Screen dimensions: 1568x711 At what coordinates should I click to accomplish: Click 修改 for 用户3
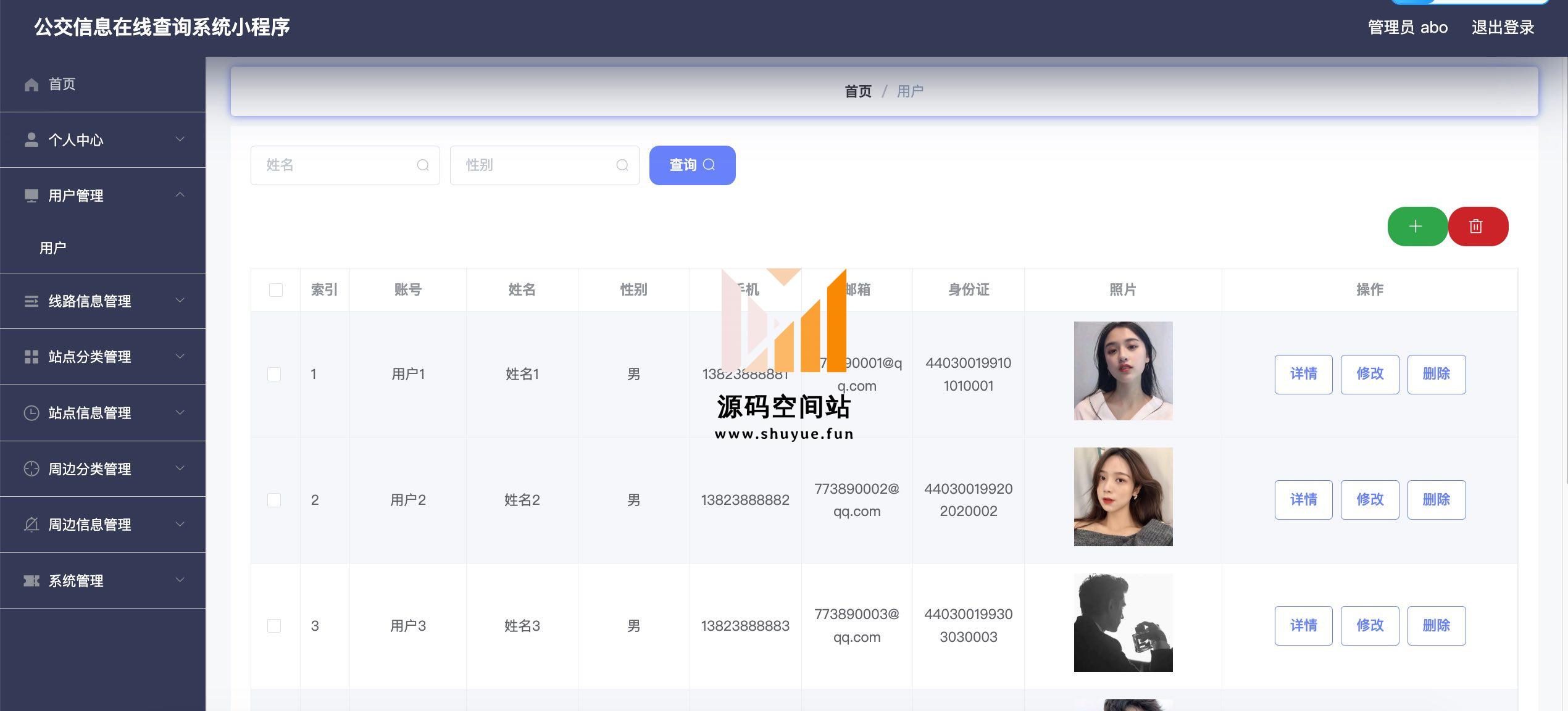click(1369, 626)
